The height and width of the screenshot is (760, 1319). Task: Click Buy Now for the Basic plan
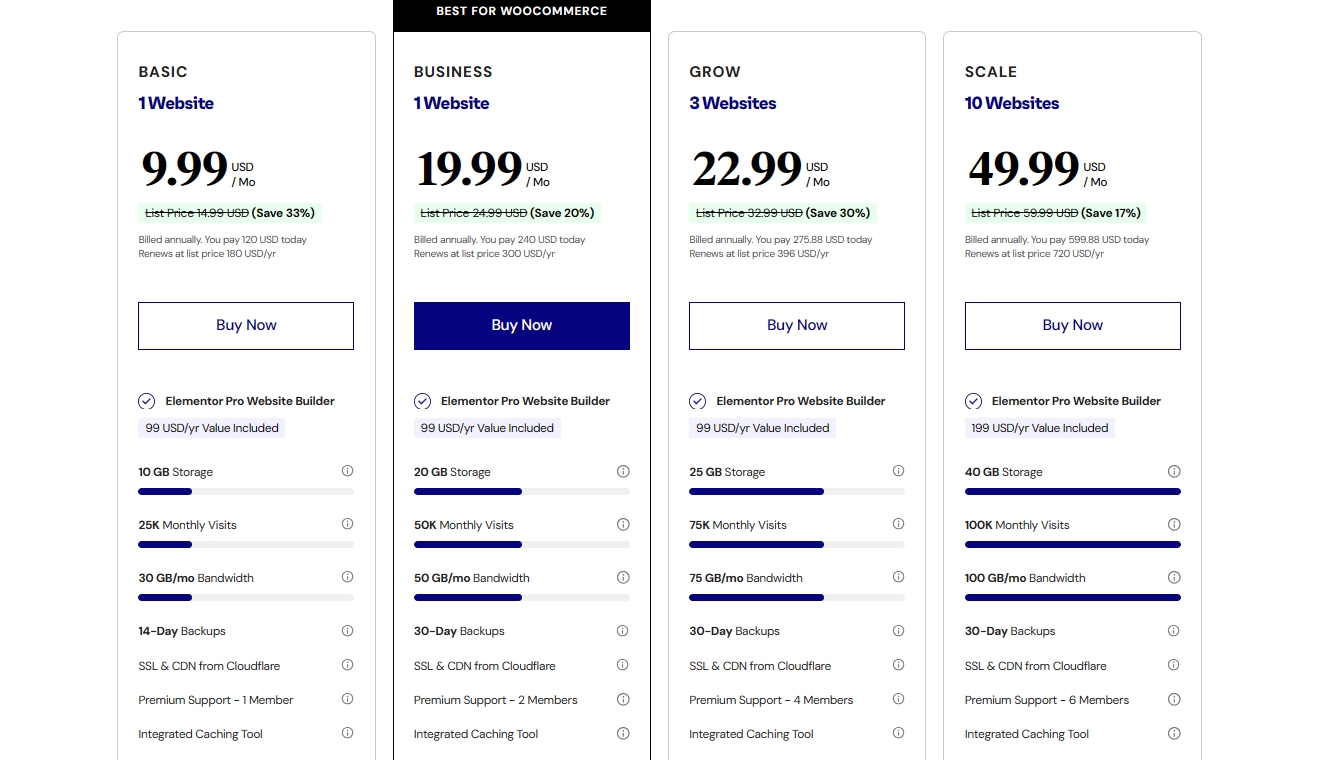coord(246,326)
